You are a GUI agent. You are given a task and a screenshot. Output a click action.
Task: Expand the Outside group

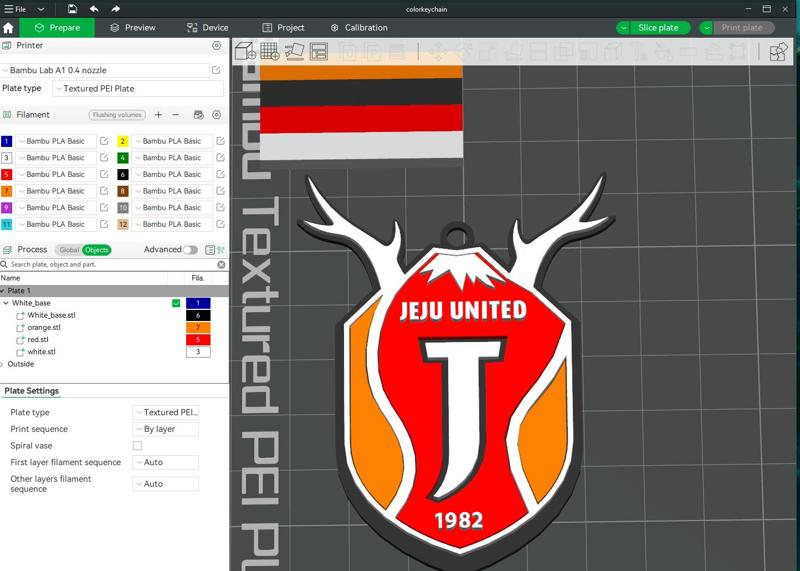click(3, 364)
